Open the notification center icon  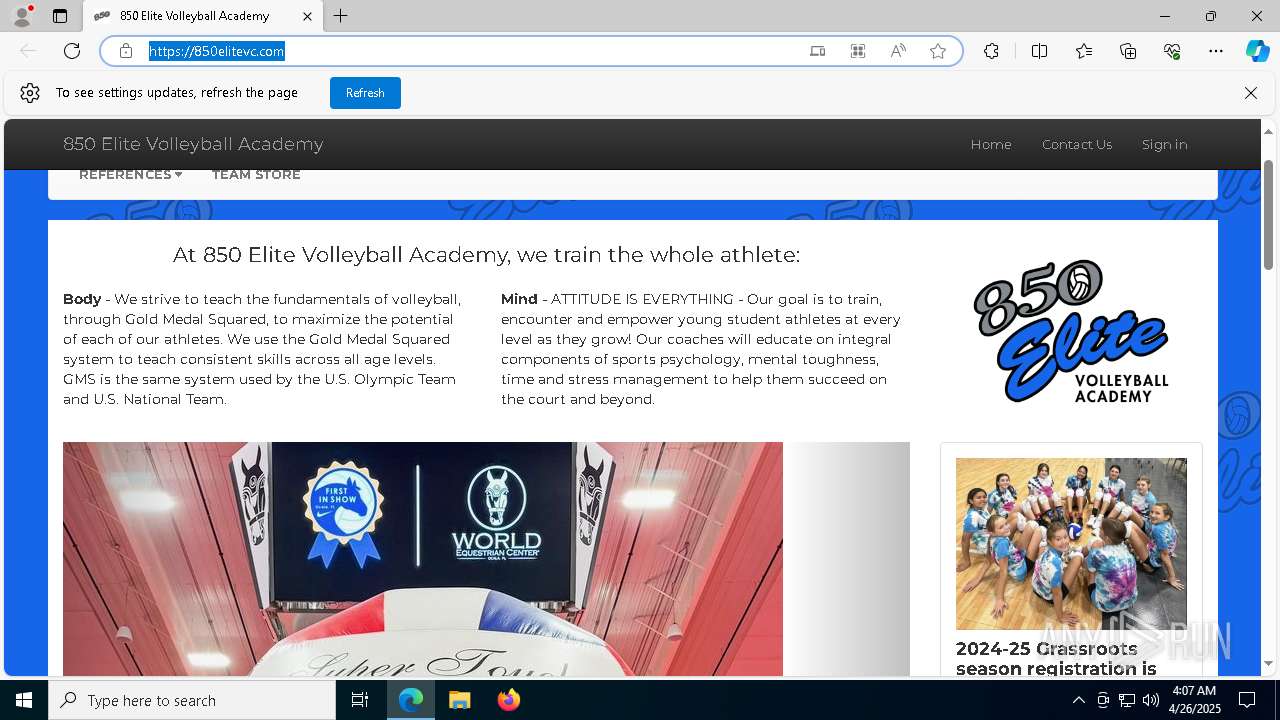[1247, 700]
